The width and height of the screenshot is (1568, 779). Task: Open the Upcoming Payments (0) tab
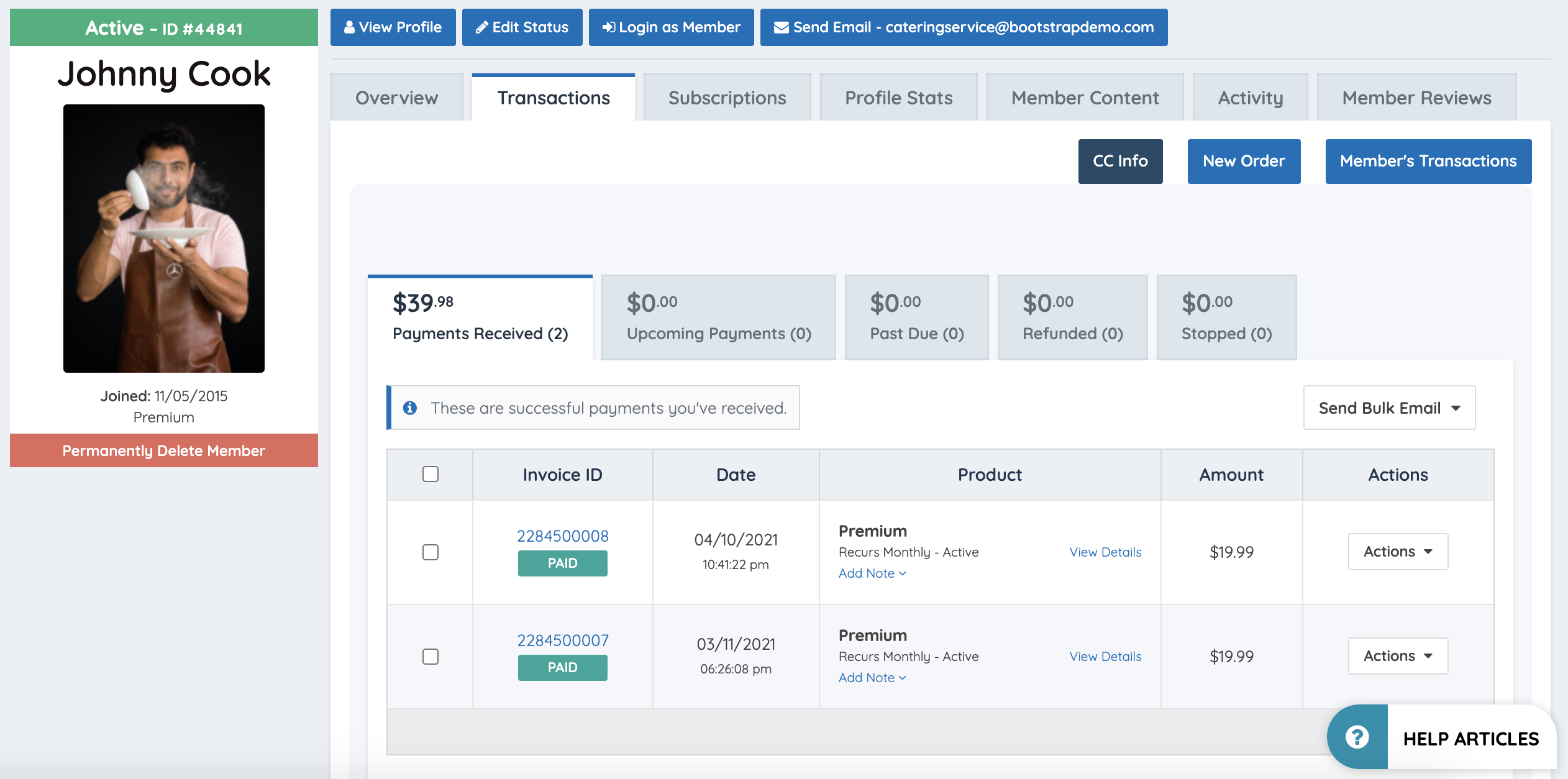[718, 317]
